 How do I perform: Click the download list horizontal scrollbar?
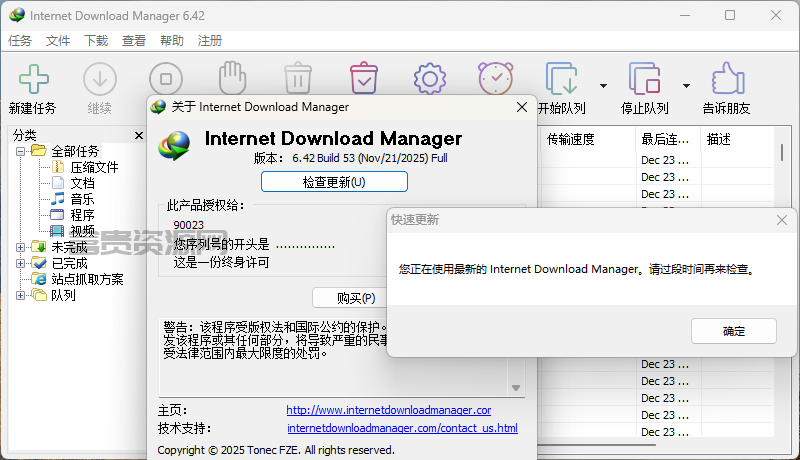(597, 445)
